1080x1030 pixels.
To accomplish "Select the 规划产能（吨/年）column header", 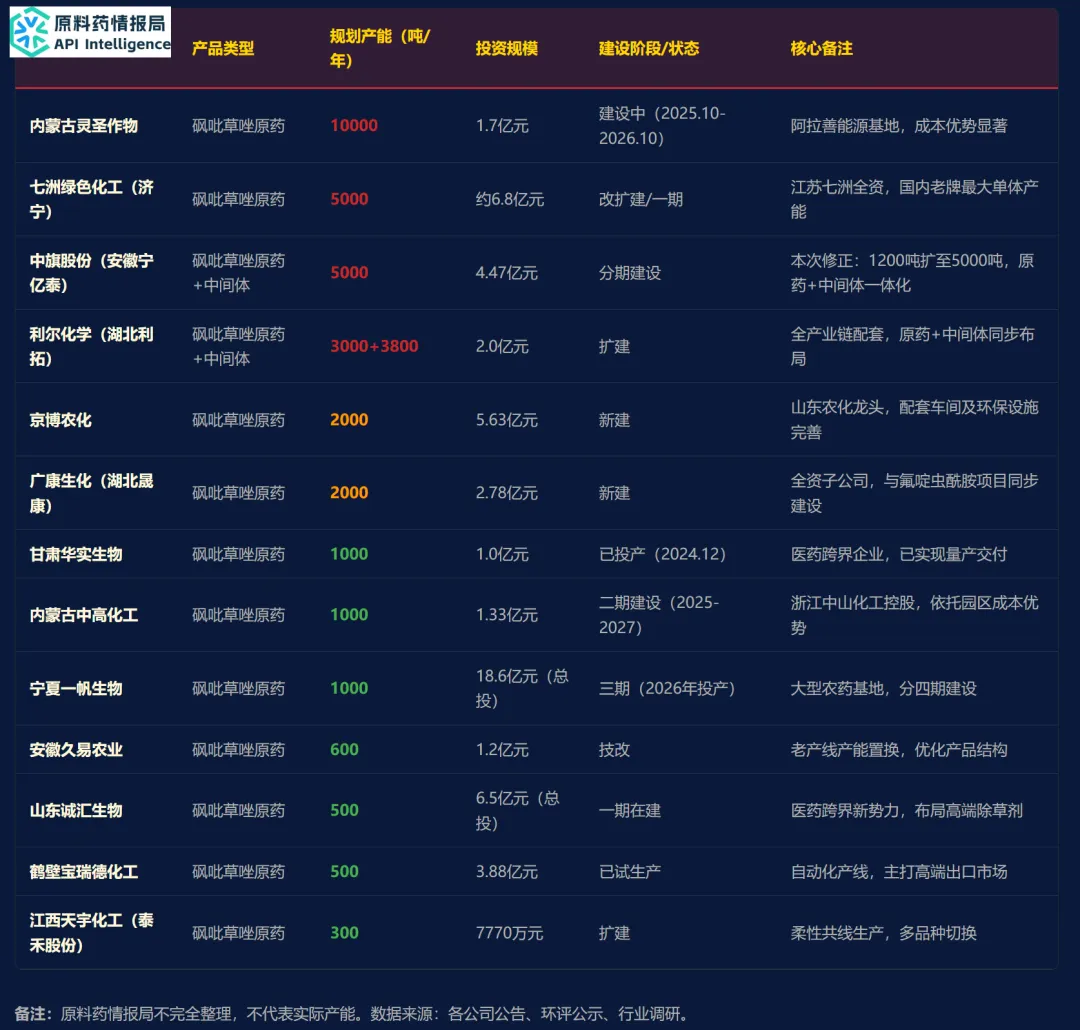I will (380, 48).
